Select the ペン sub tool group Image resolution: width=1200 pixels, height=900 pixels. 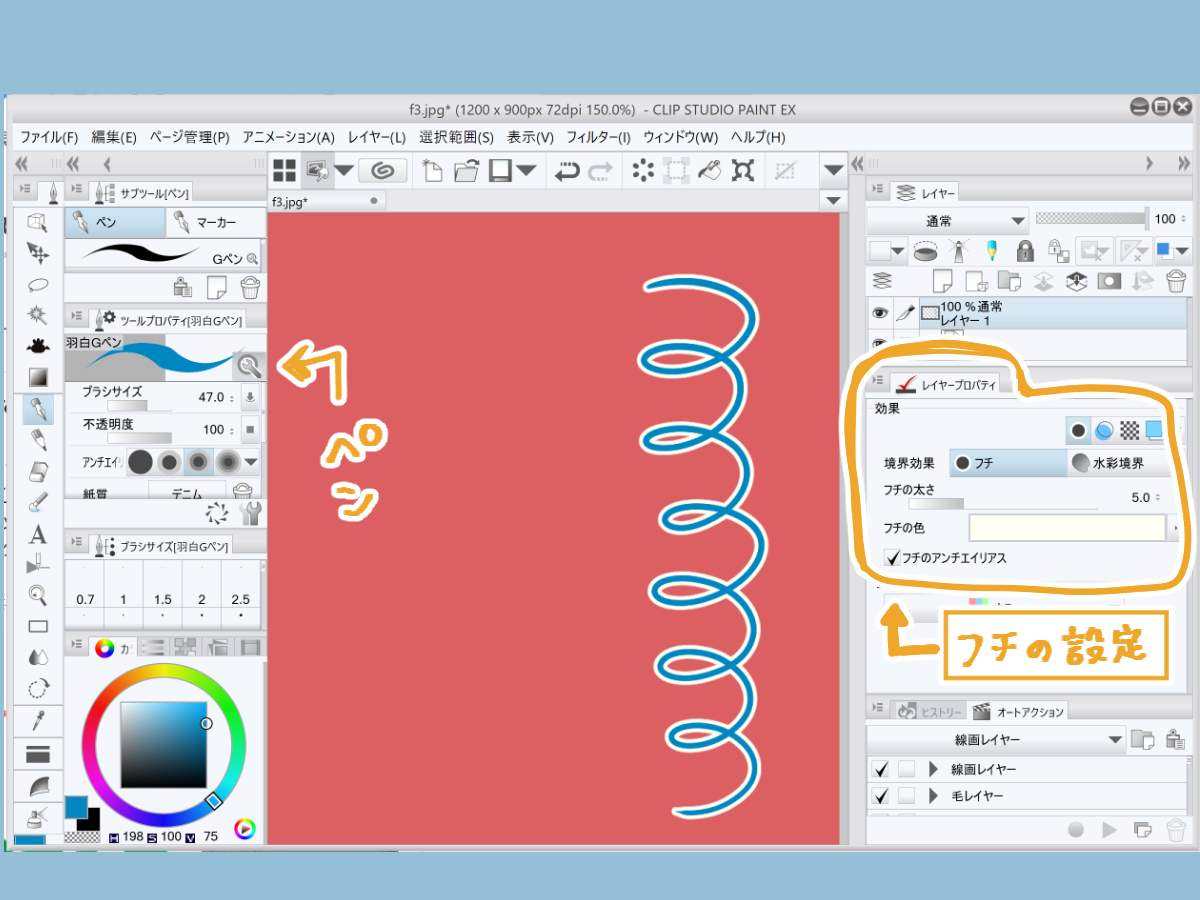pos(115,223)
